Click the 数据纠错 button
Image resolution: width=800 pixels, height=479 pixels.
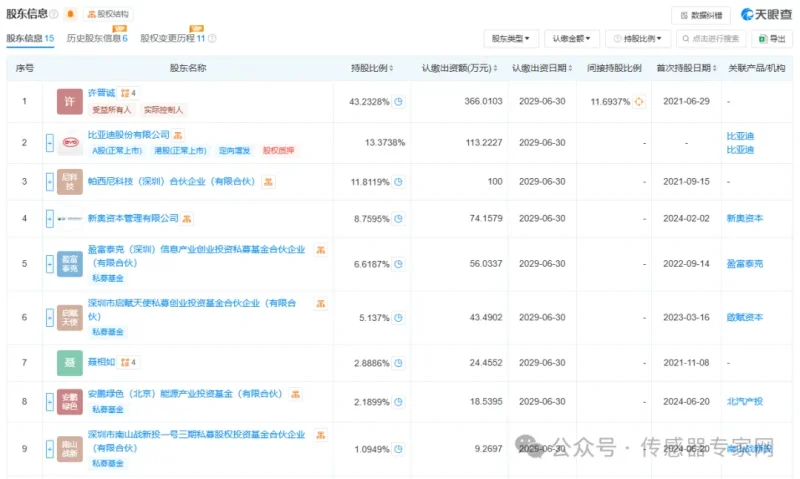701,15
